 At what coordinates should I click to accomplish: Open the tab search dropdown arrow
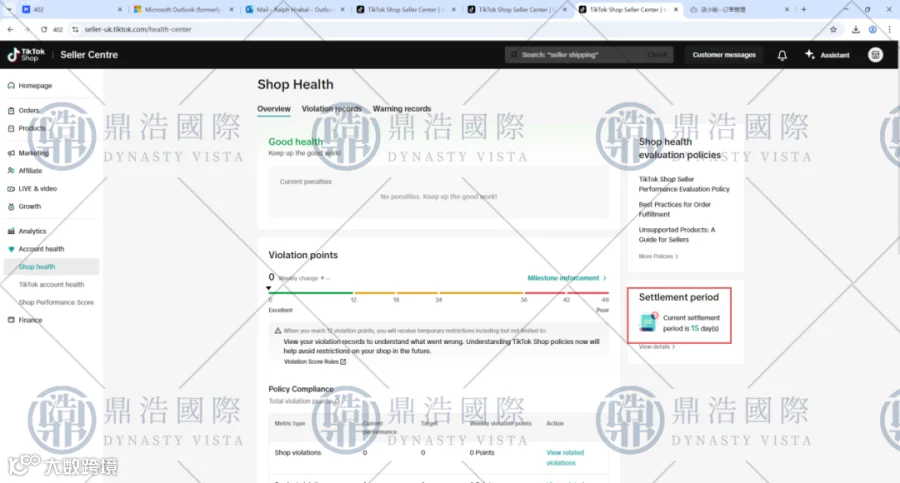click(9, 9)
